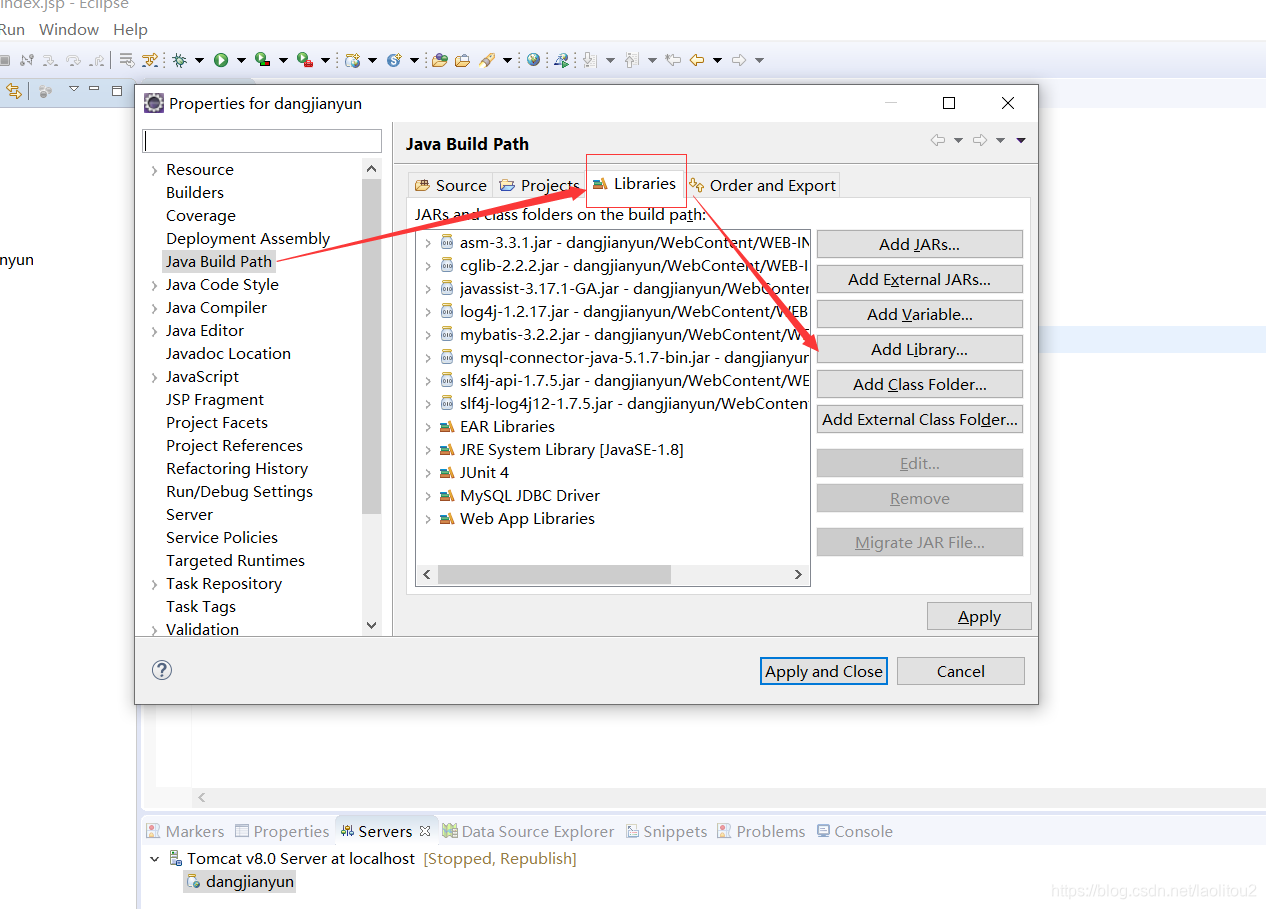The image size is (1266, 909).
Task: Click the dialog Forward arrow near Java Build Path
Action: 980,140
